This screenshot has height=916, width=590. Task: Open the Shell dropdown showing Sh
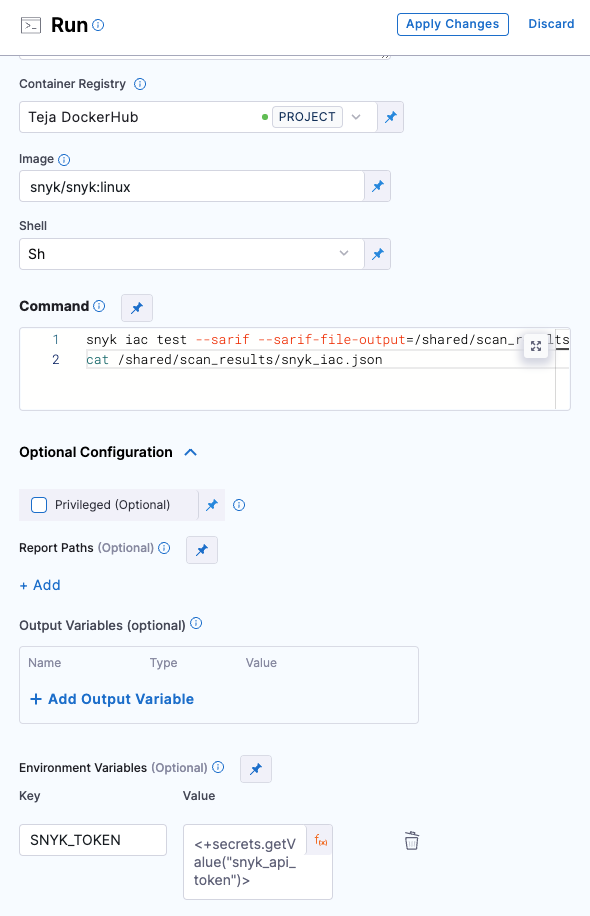click(192, 254)
